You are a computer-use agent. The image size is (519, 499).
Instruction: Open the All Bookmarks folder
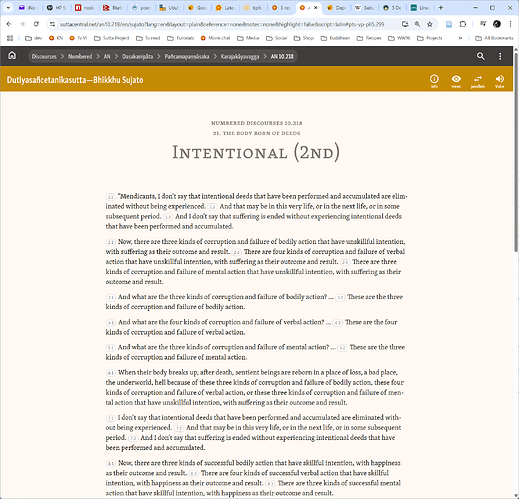click(494, 38)
